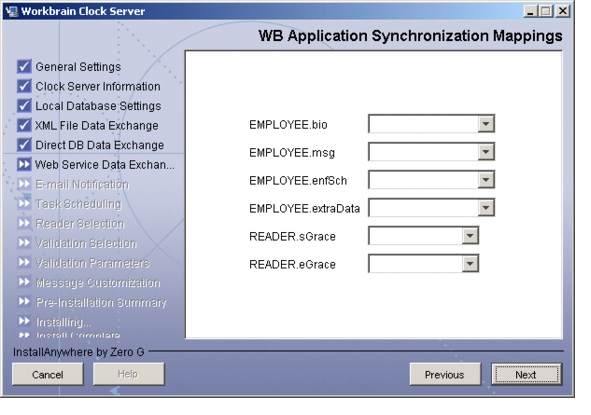Click the Pre-Installation Summary step label
The image size is (591, 415).
pyautogui.click(x=101, y=302)
